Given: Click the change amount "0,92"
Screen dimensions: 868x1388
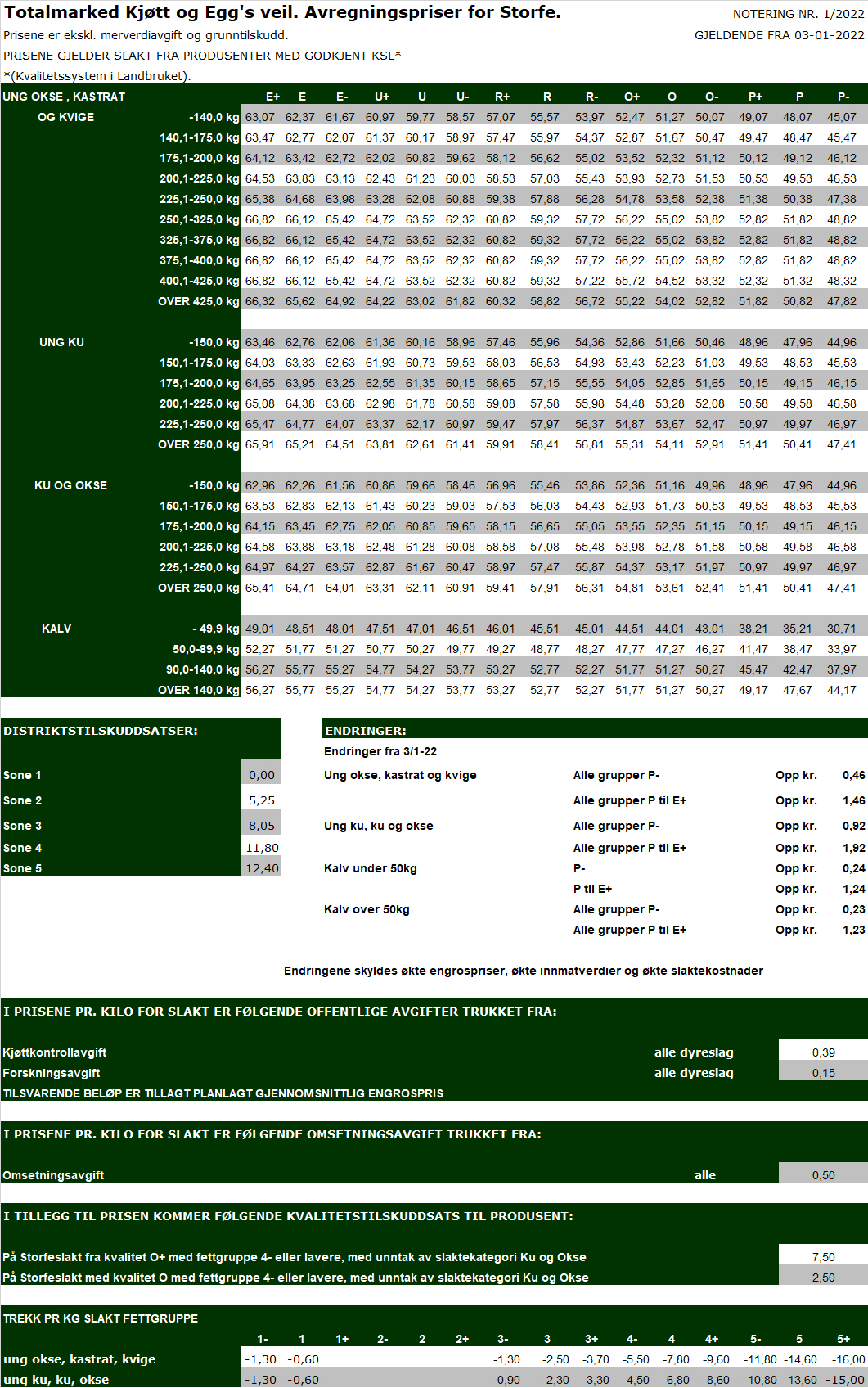Looking at the screenshot, I should [854, 826].
